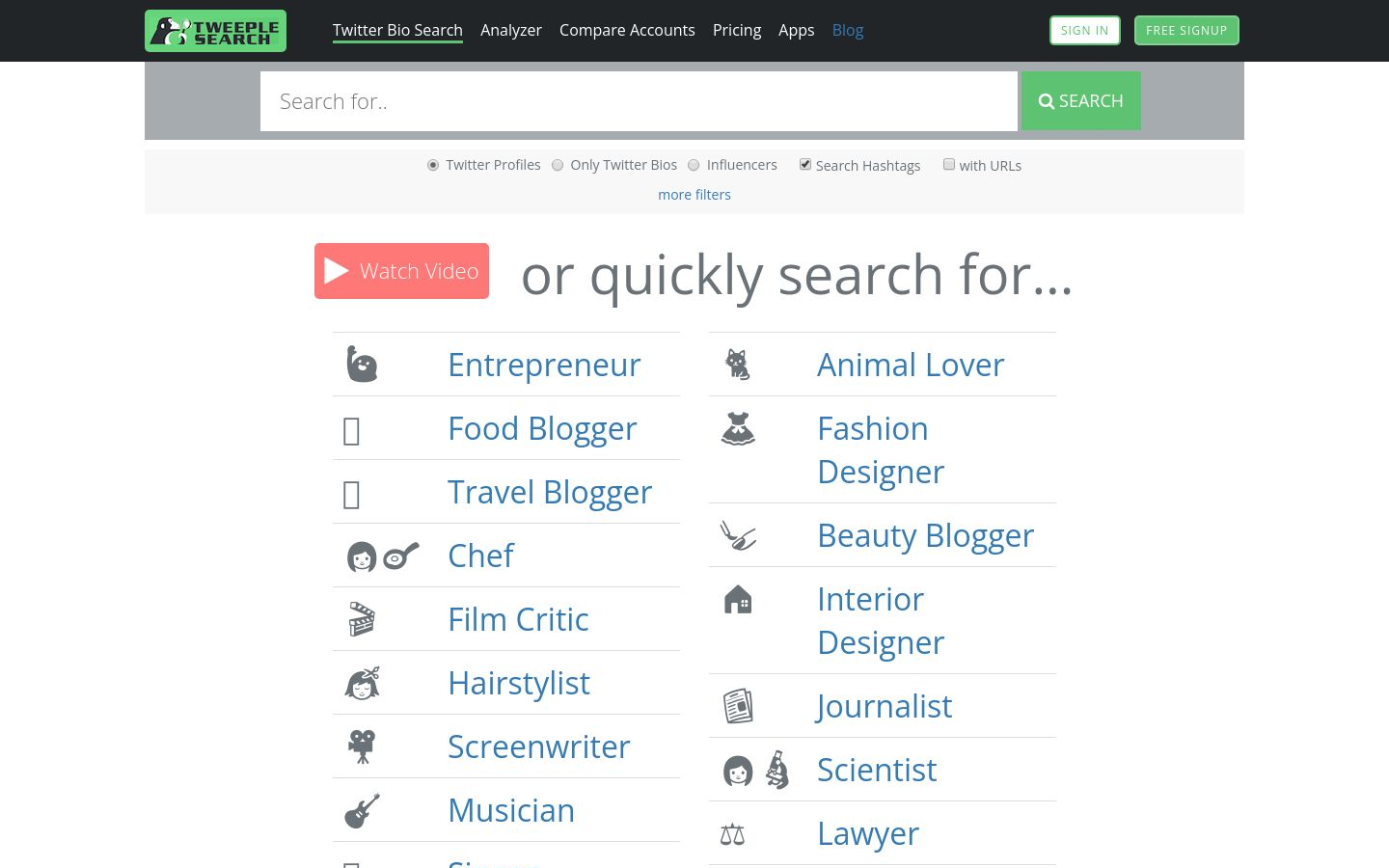Click the Scientist microscope icon

[x=776, y=770]
